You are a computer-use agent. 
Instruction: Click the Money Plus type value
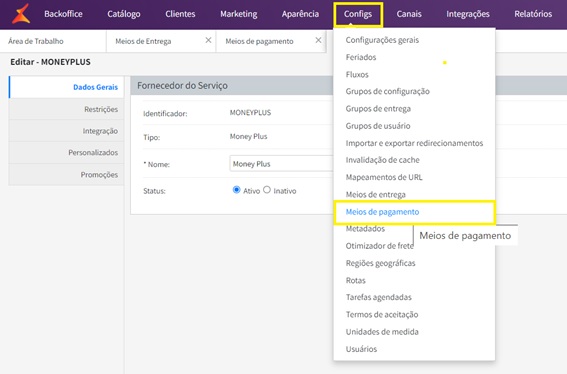click(248, 136)
